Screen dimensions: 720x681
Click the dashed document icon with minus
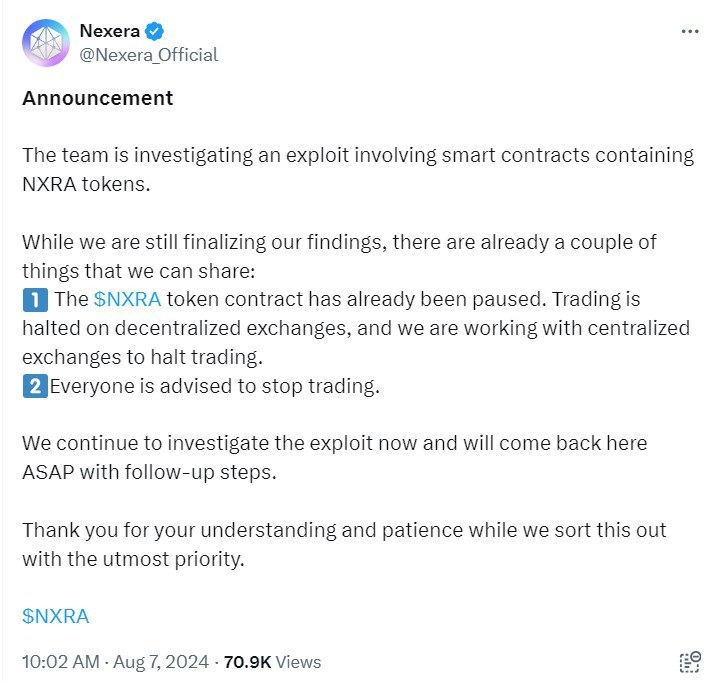(x=690, y=661)
